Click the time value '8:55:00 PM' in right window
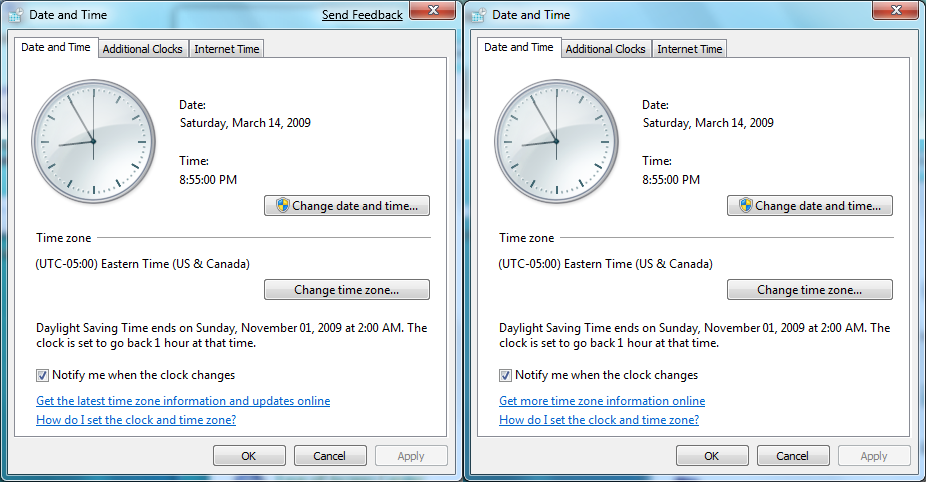 671,180
